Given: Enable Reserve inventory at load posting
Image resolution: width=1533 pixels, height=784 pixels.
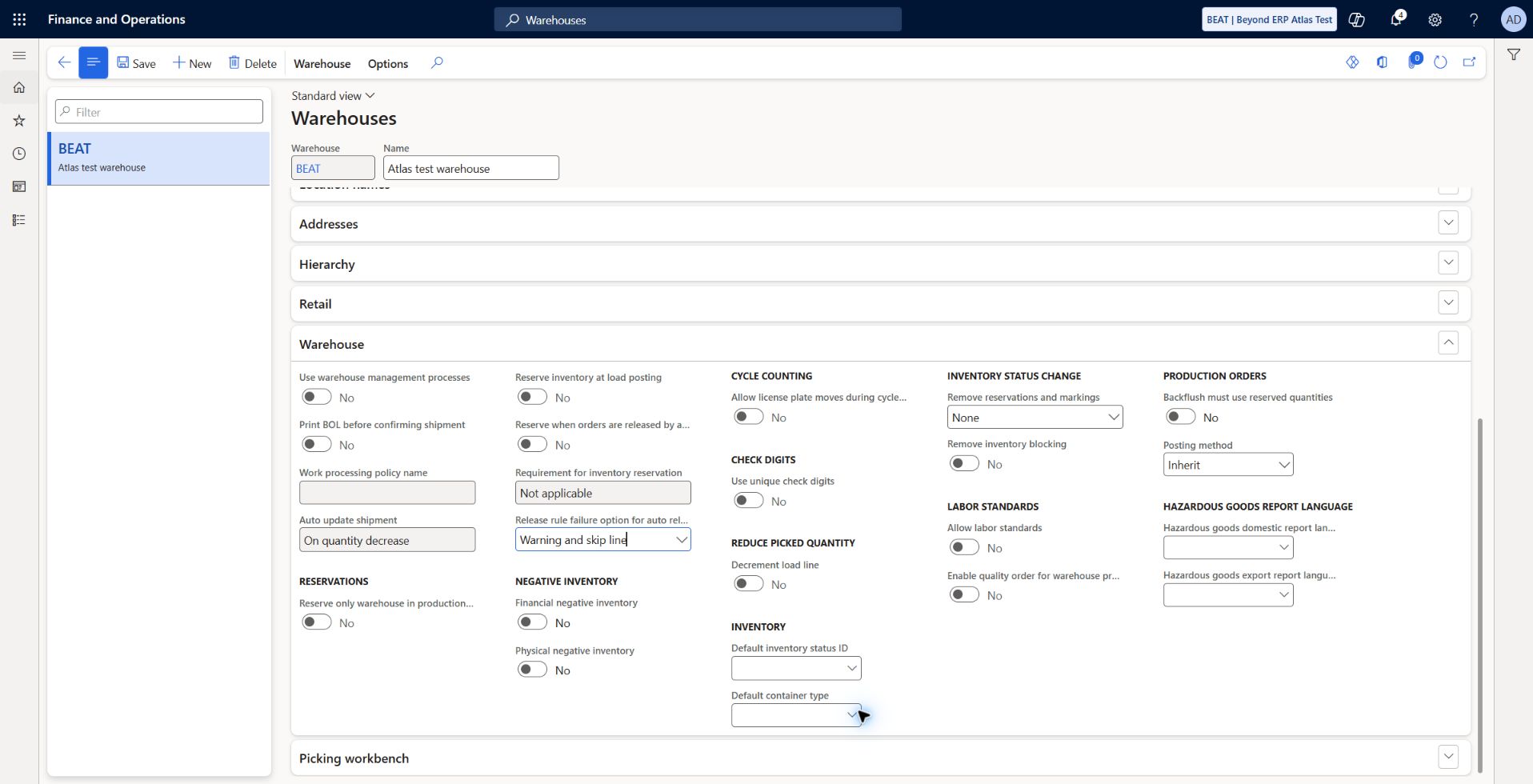Looking at the screenshot, I should point(533,397).
